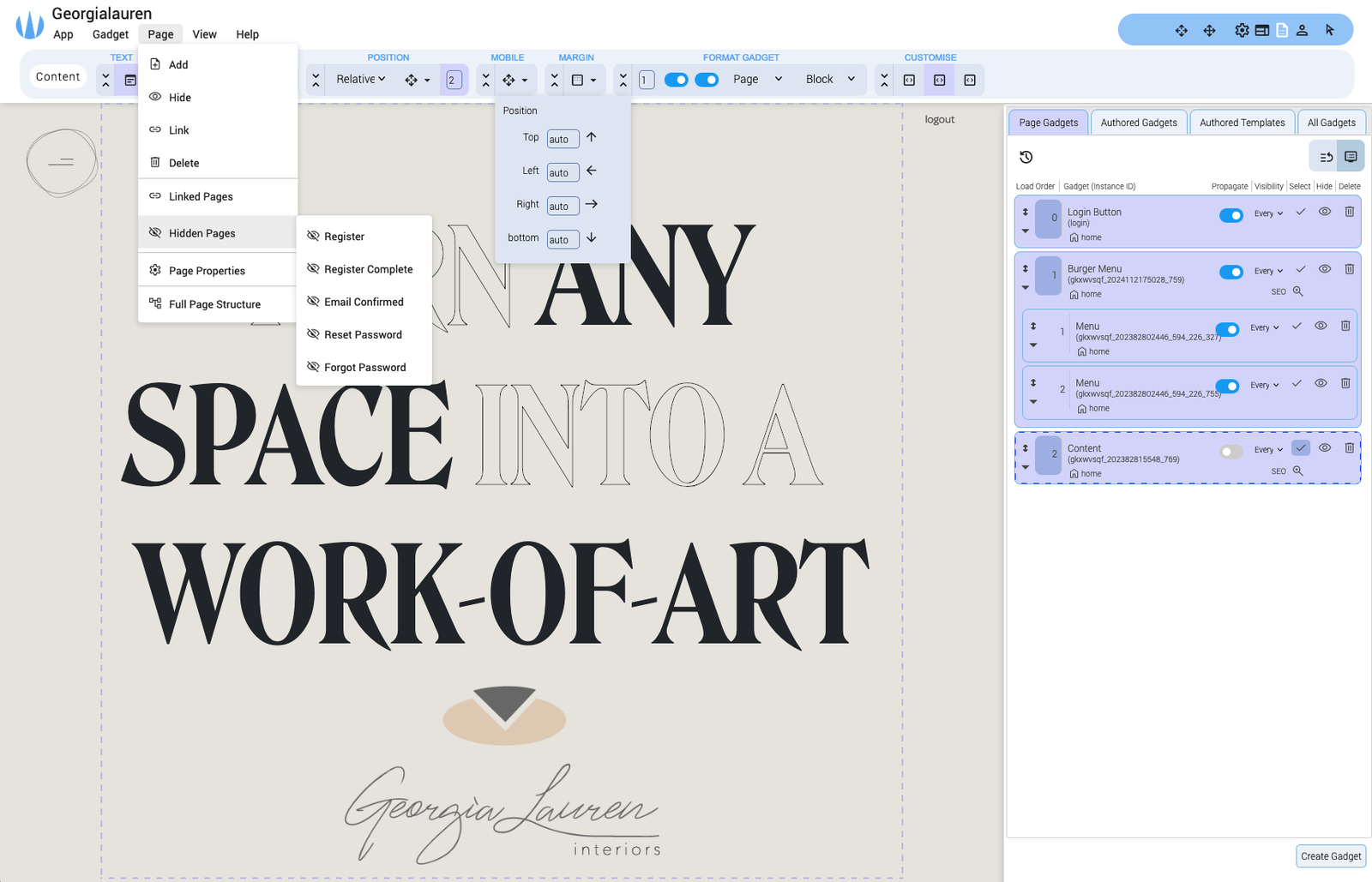Delete the Content gadget with trash icon
The width and height of the screenshot is (1372, 882).
pyautogui.click(x=1349, y=448)
